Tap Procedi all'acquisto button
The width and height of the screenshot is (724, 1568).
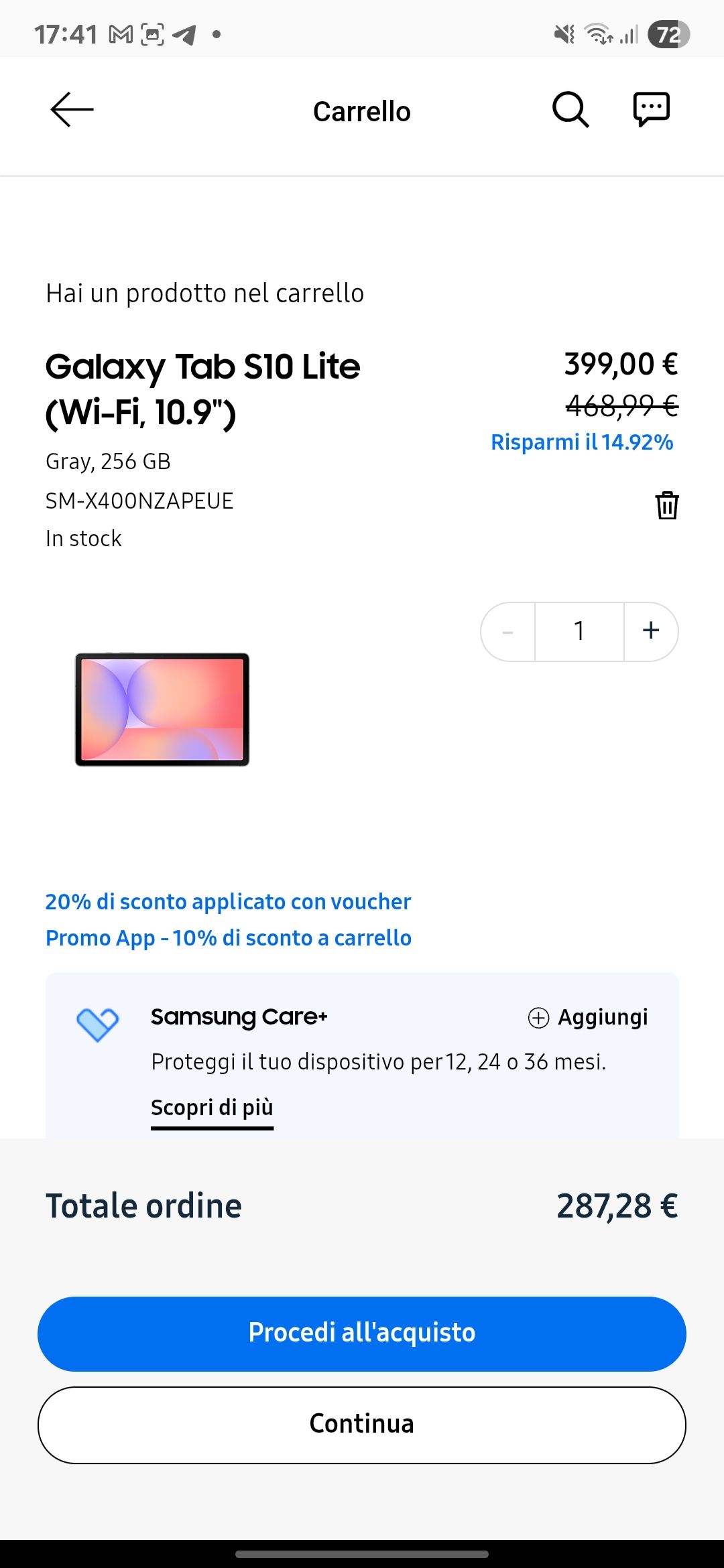pos(362,1333)
